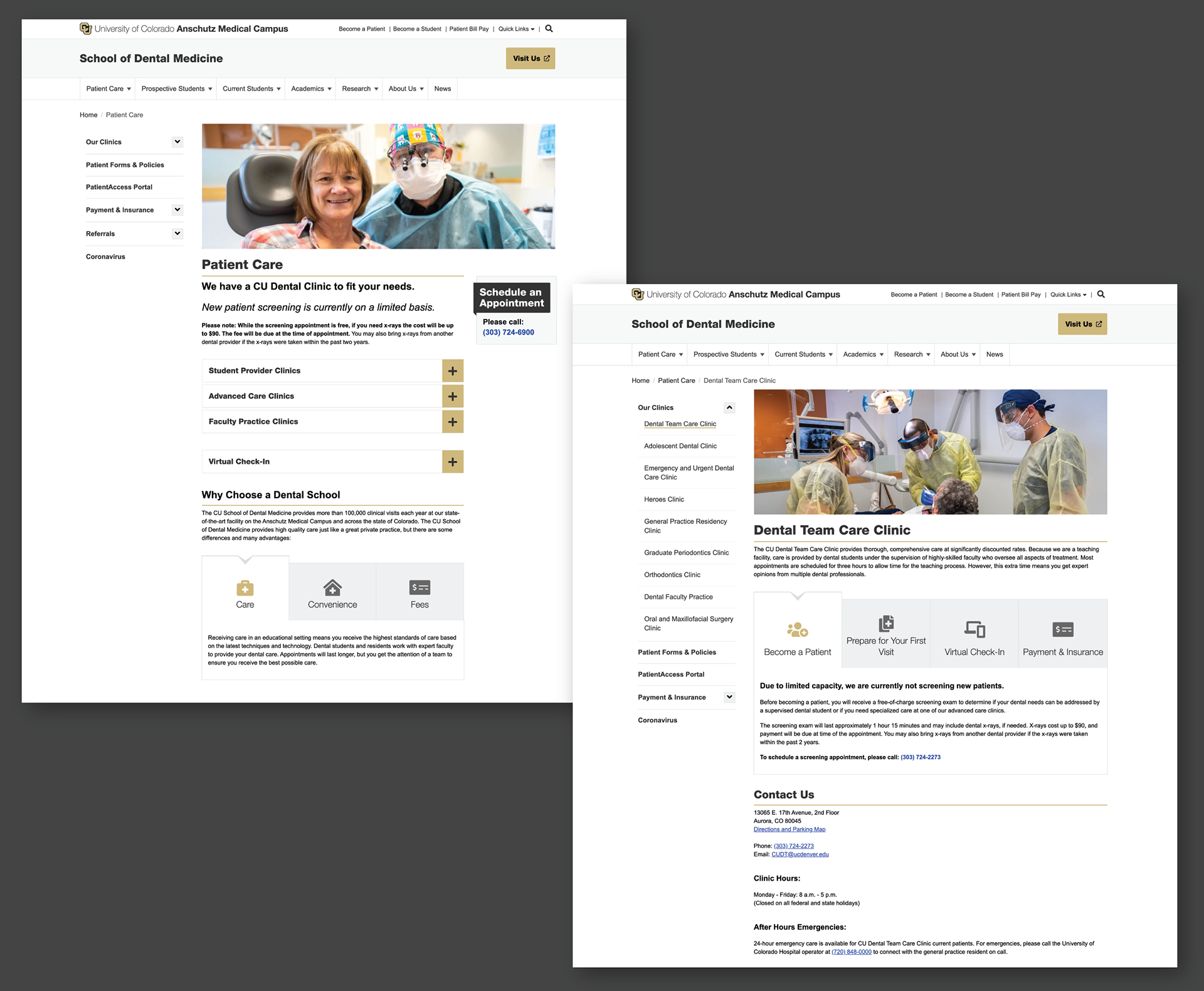Click School of Dental Medicine title, right page
Viewport: 1204px width, 991px height.
(x=703, y=324)
